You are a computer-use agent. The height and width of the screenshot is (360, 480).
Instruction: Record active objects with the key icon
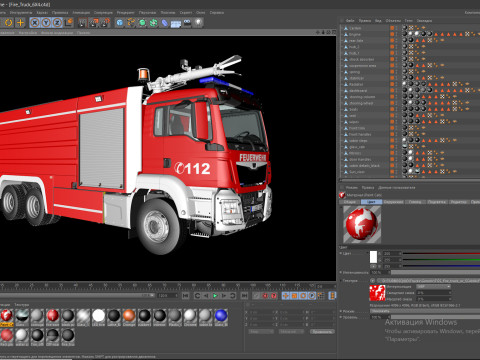[256, 296]
